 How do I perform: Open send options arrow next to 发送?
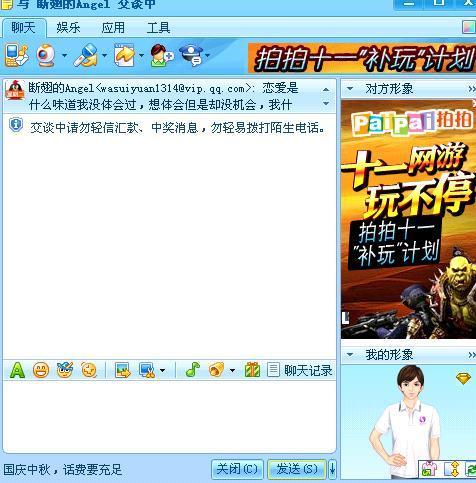click(332, 470)
